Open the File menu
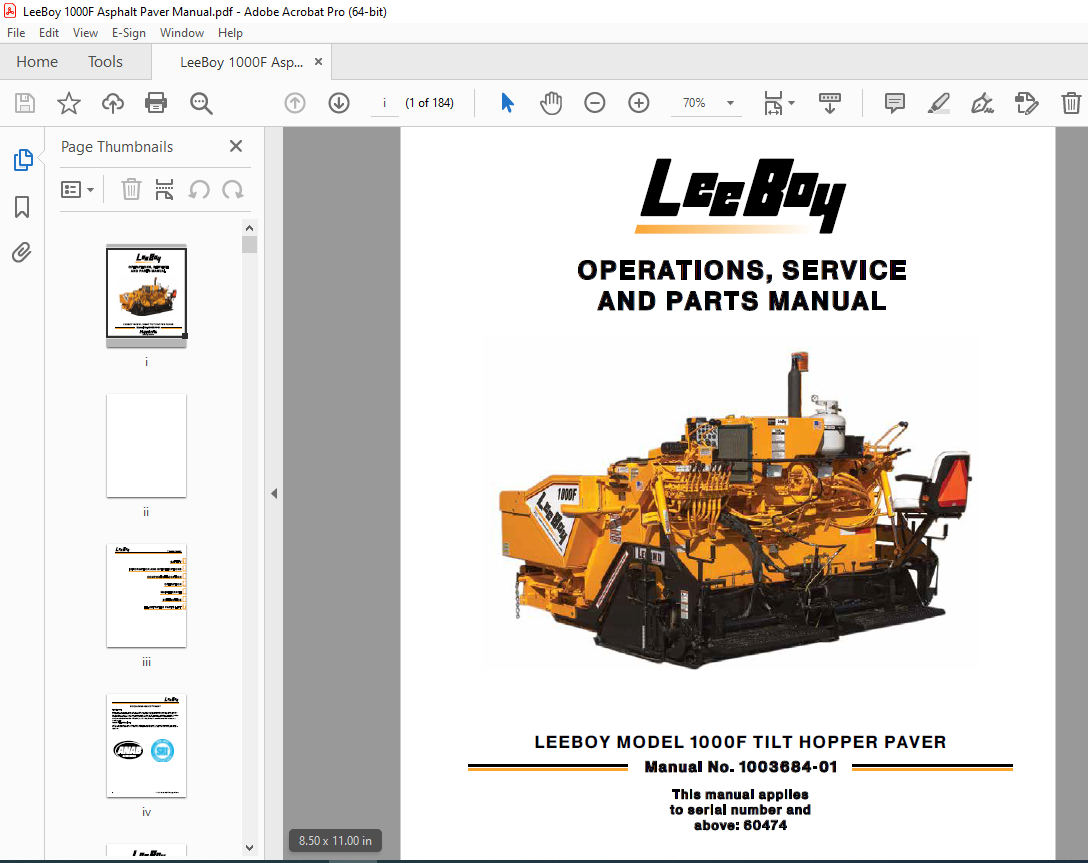This screenshot has width=1088, height=863. pyautogui.click(x=16, y=33)
